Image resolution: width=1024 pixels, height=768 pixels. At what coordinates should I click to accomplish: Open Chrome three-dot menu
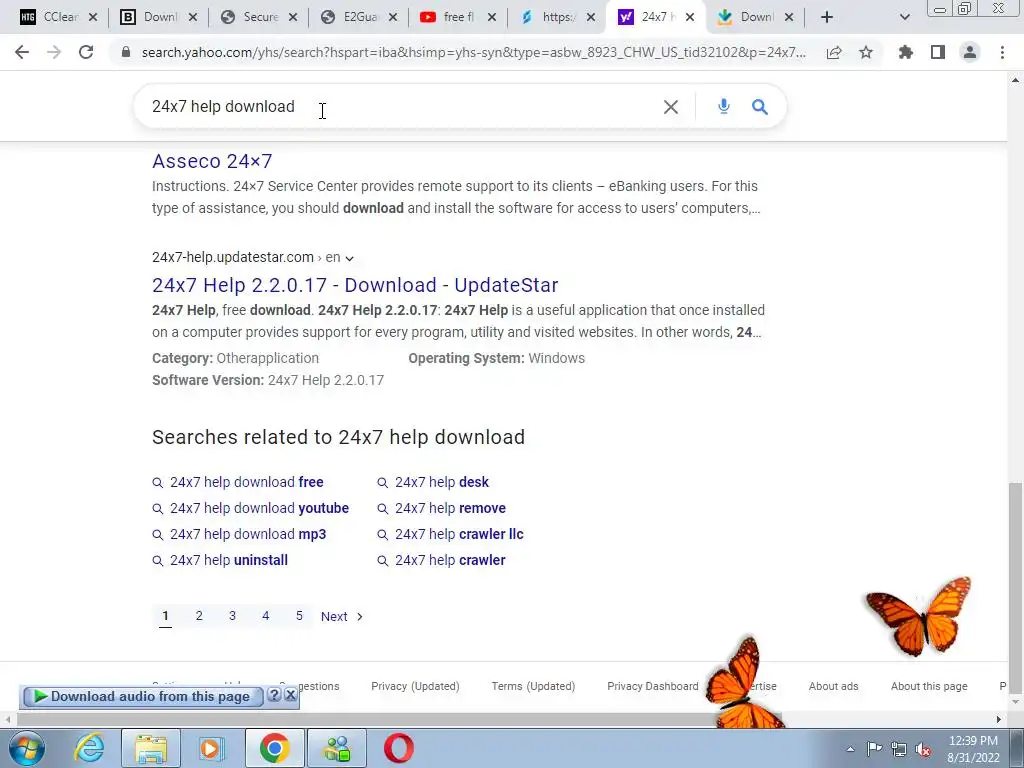pos(1002,52)
